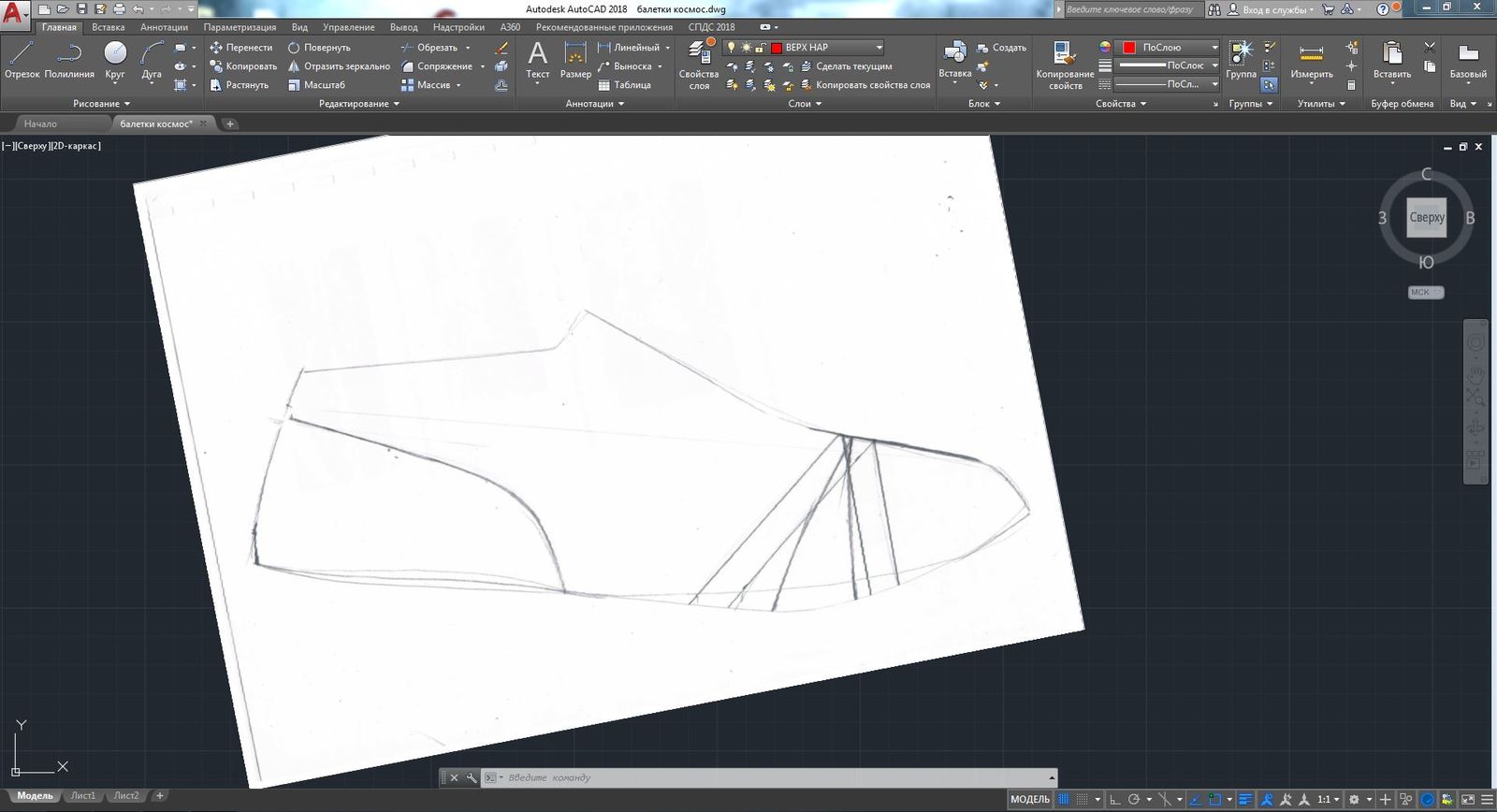This screenshot has height=812, width=1497.
Task: Click the red object color swatch
Action: (1129, 48)
